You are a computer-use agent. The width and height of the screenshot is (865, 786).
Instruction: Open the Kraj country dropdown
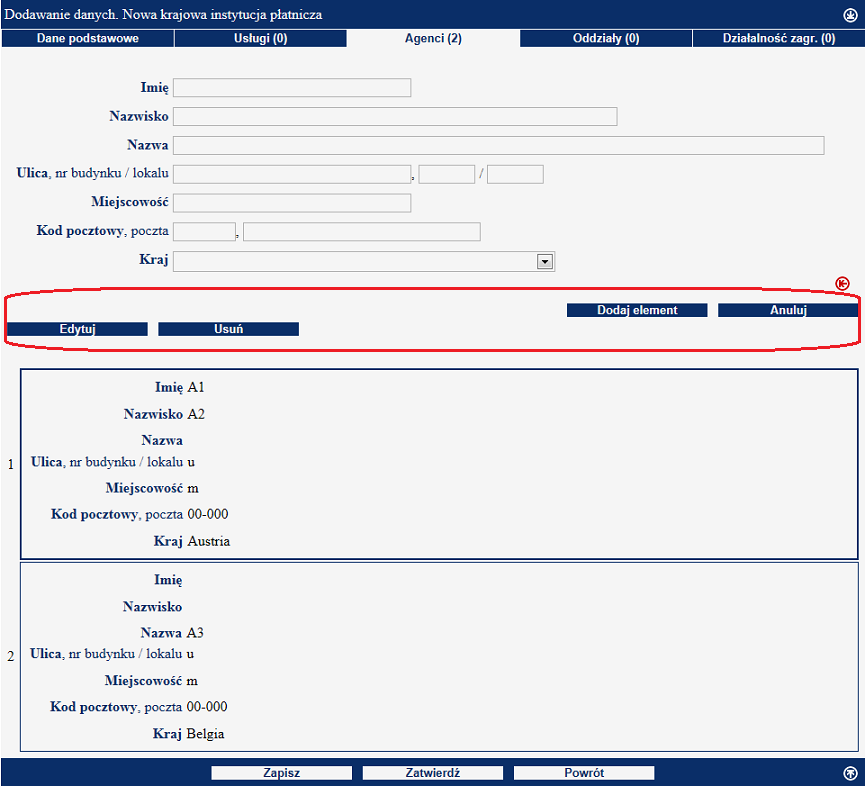click(x=545, y=261)
